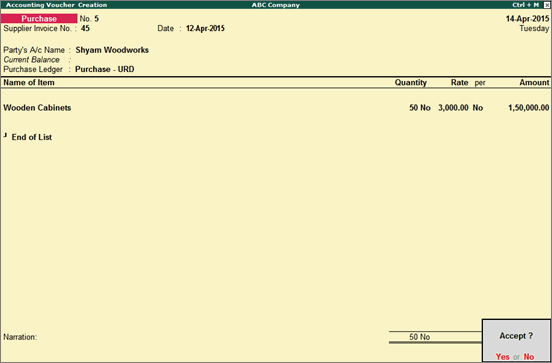Screen dimensions: 552x363
Task: Click the voucher number 5
Action: click(x=96, y=19)
